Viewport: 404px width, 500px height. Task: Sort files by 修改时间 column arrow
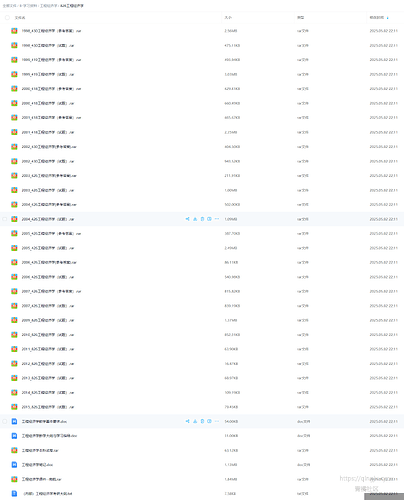[x=388, y=18]
